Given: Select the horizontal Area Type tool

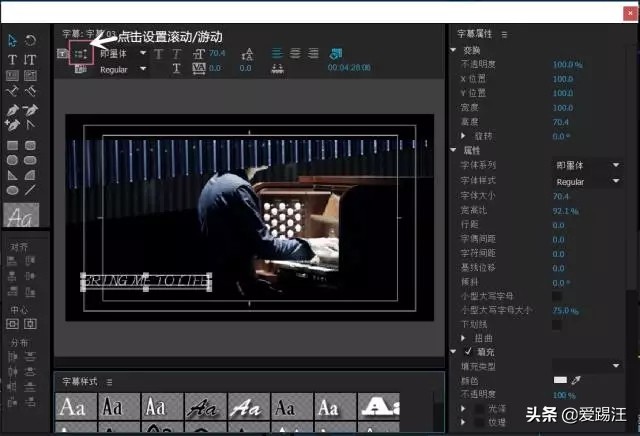Looking at the screenshot, I should [x=12, y=75].
